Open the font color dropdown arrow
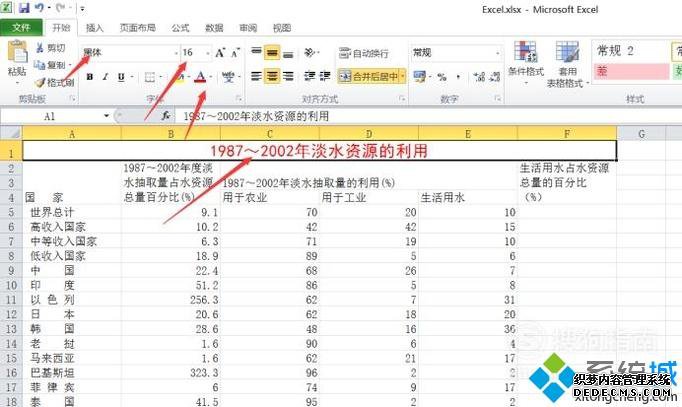 click(211, 77)
